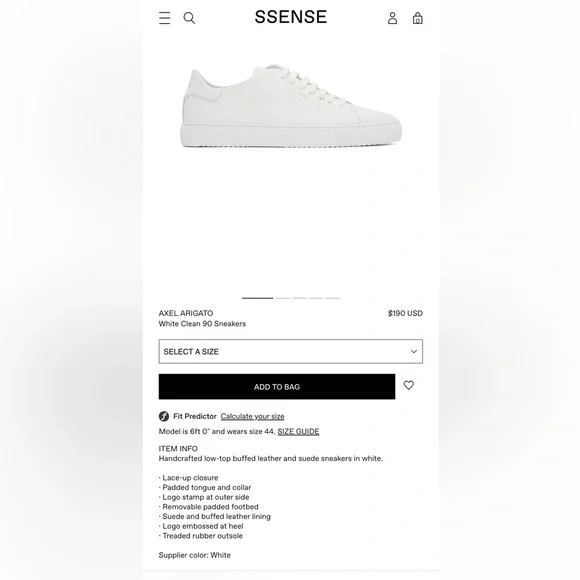Open the account profile icon
This screenshot has width=580, height=580.
click(x=392, y=18)
